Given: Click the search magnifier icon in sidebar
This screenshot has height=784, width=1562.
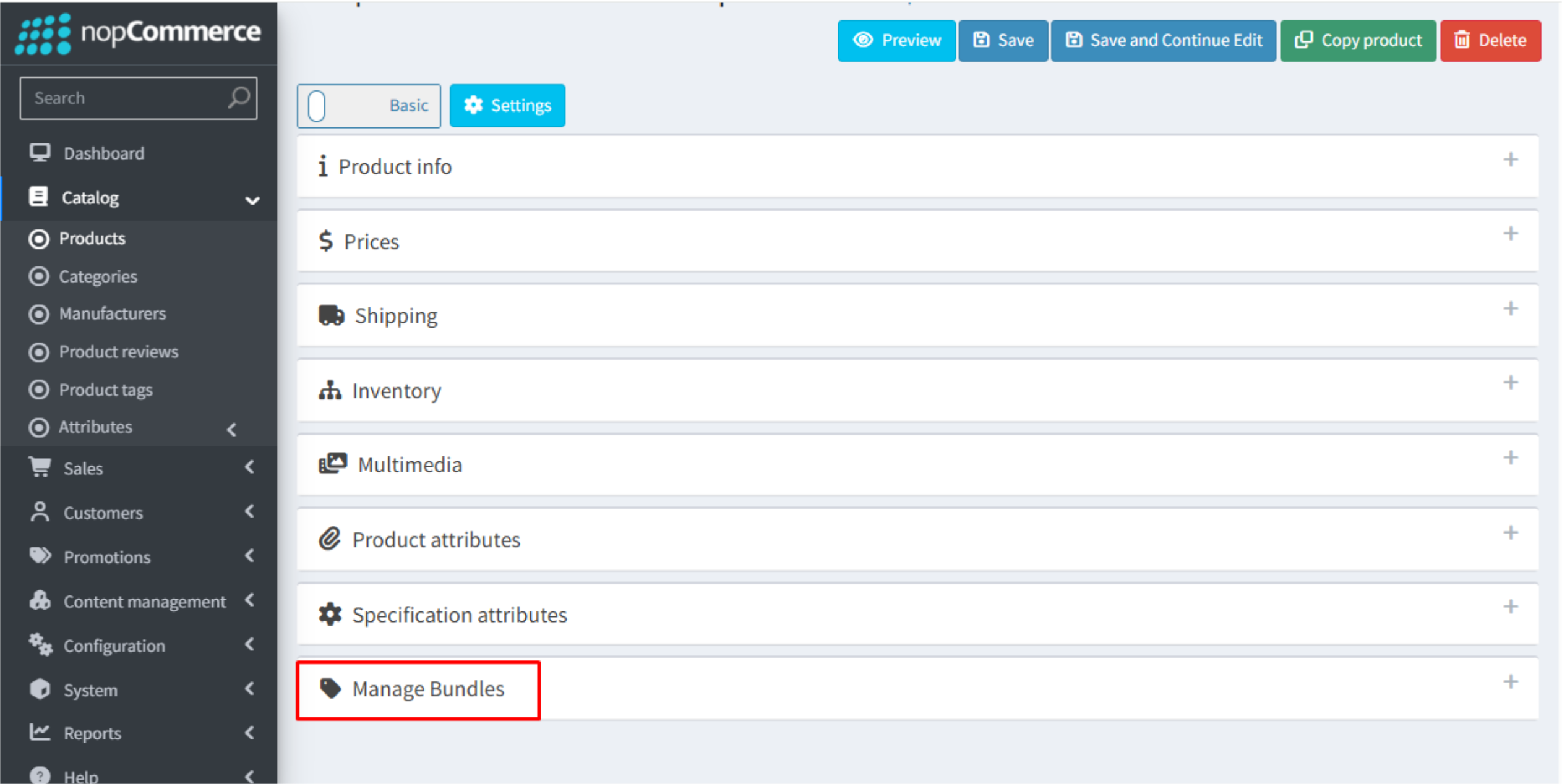Looking at the screenshot, I should pyautogui.click(x=238, y=97).
